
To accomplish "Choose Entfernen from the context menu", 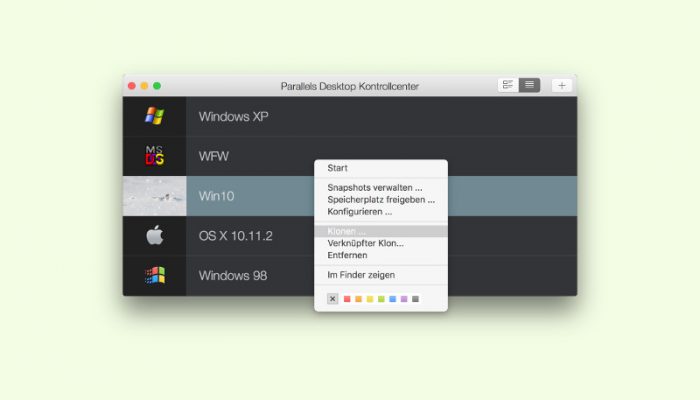I will tap(381, 255).
